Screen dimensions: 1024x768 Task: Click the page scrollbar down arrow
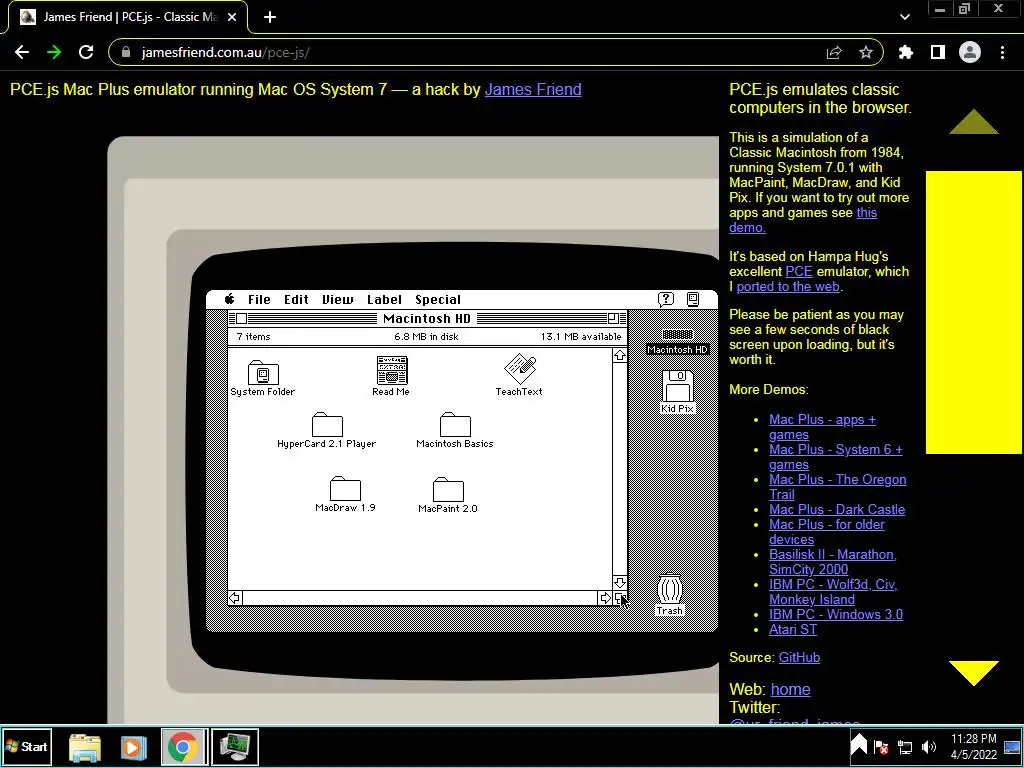click(x=974, y=673)
